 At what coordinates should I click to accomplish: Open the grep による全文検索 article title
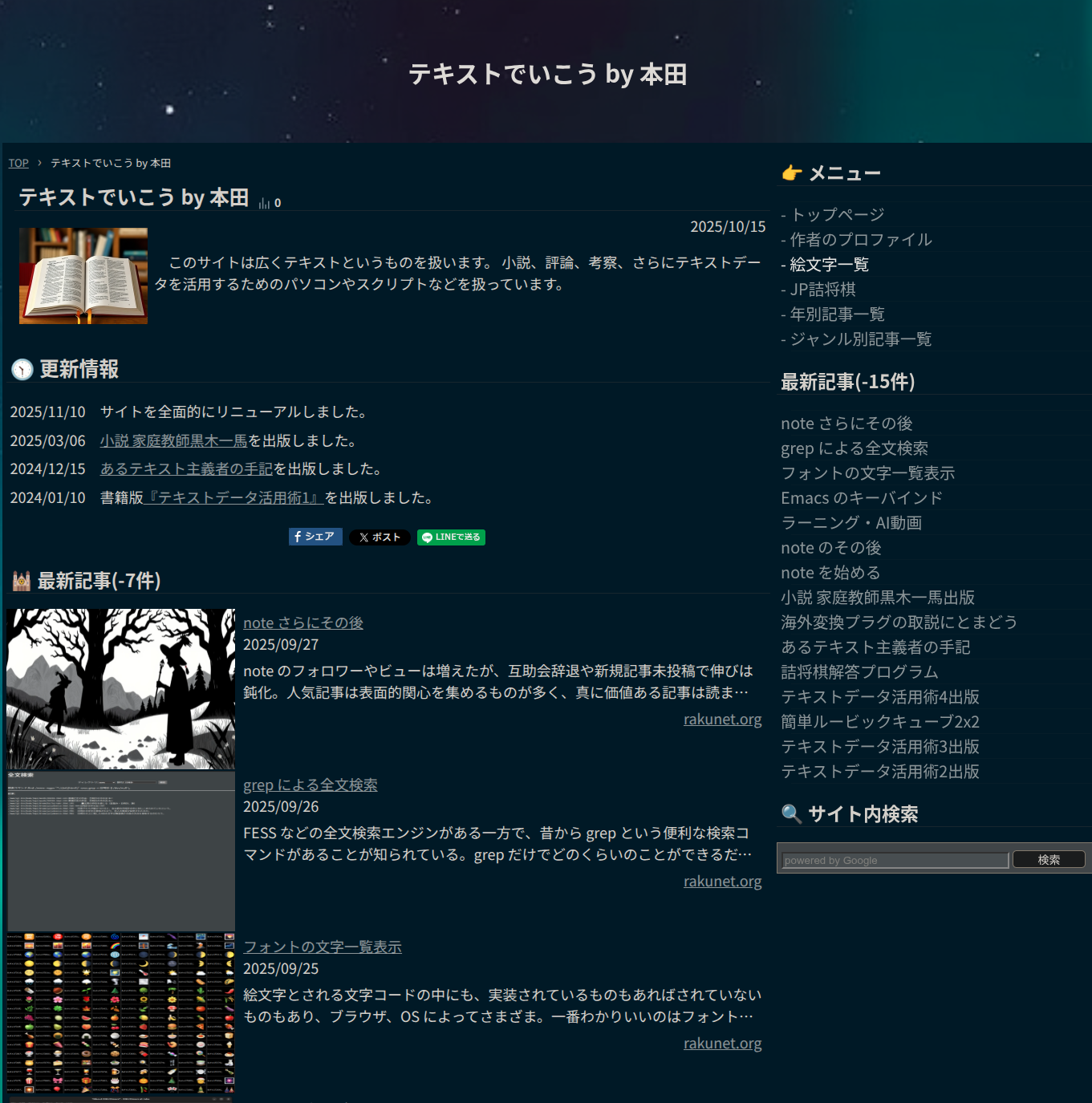(310, 785)
